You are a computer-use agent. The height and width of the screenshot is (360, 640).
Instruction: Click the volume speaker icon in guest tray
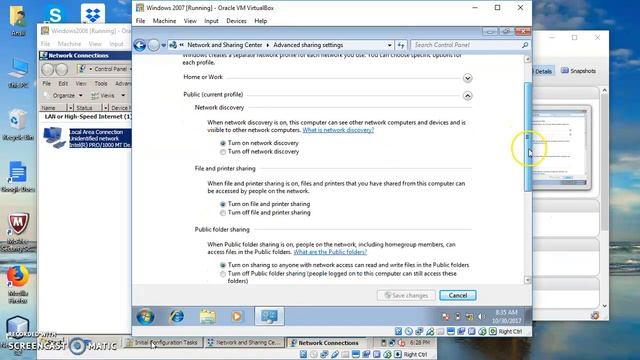481,317
